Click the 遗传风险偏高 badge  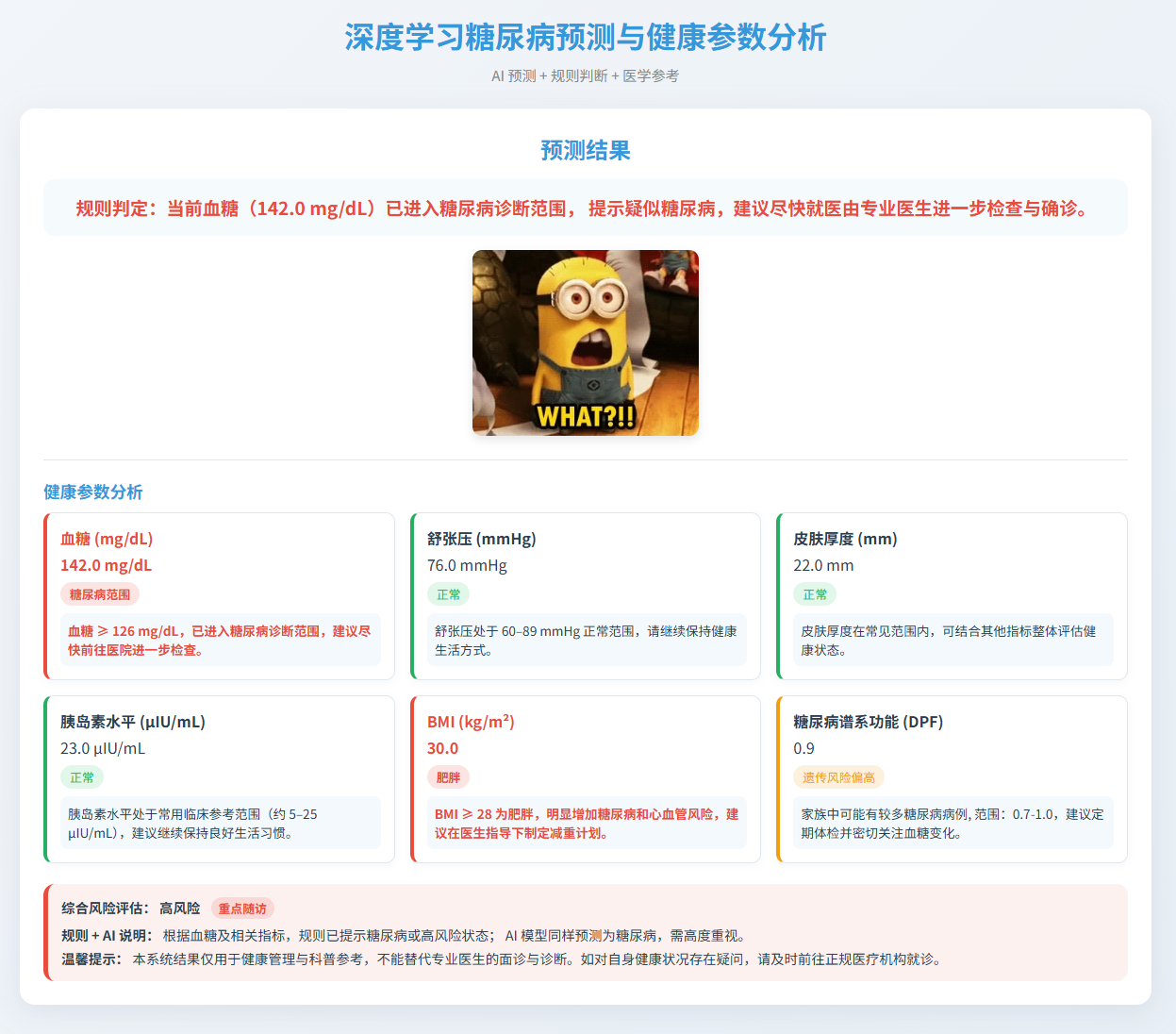838,777
